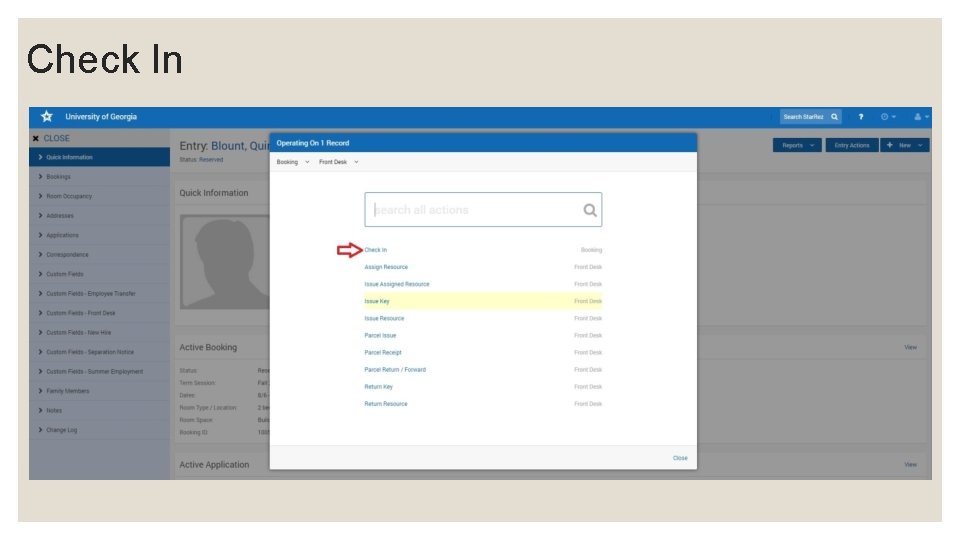The width and height of the screenshot is (960, 540).
Task: Select the Issue Assigned Resource action
Action: point(397,284)
